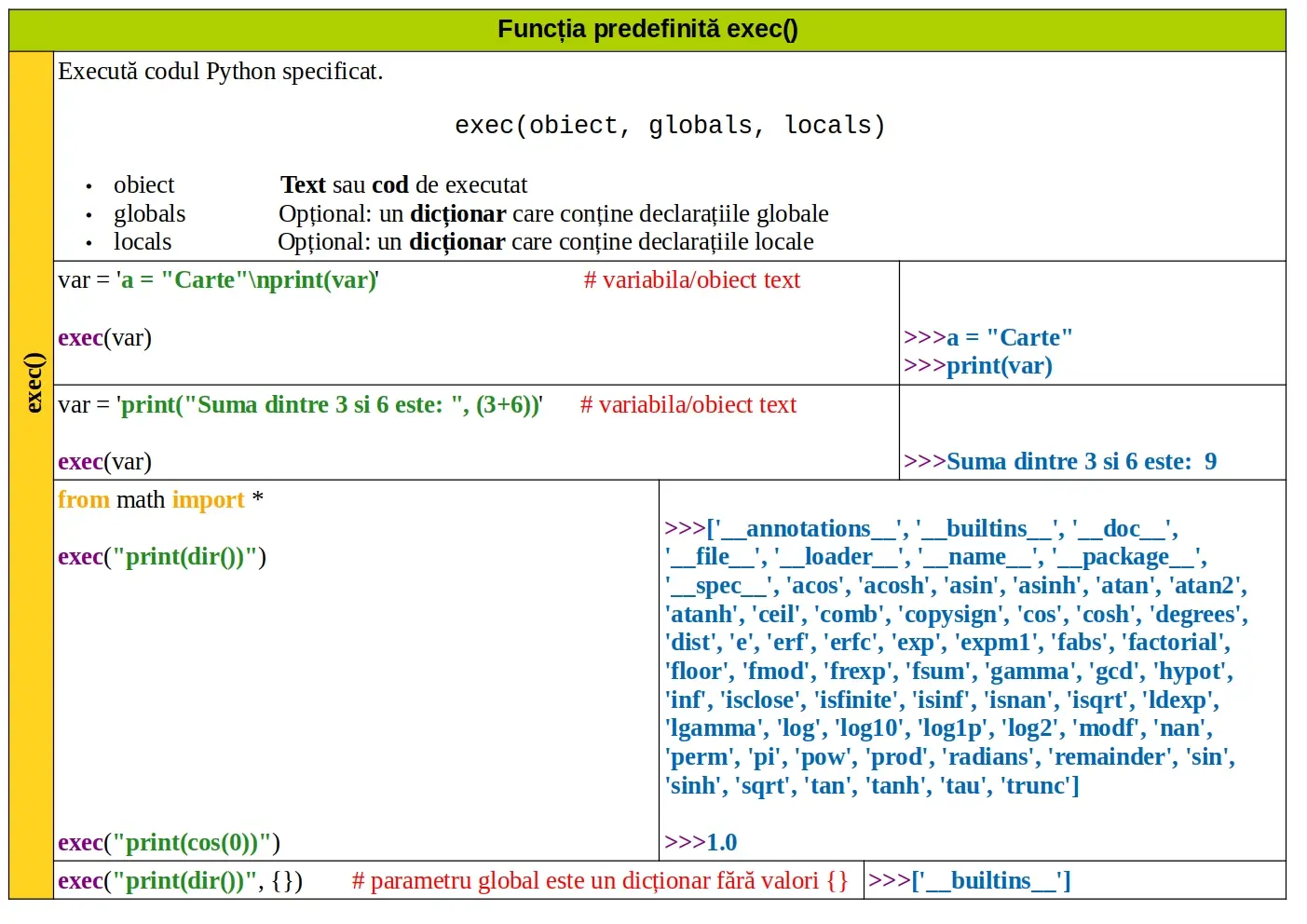Click the rotated exec() label in yellow sidebar
This screenshot has height=924, width=1307.
point(34,382)
